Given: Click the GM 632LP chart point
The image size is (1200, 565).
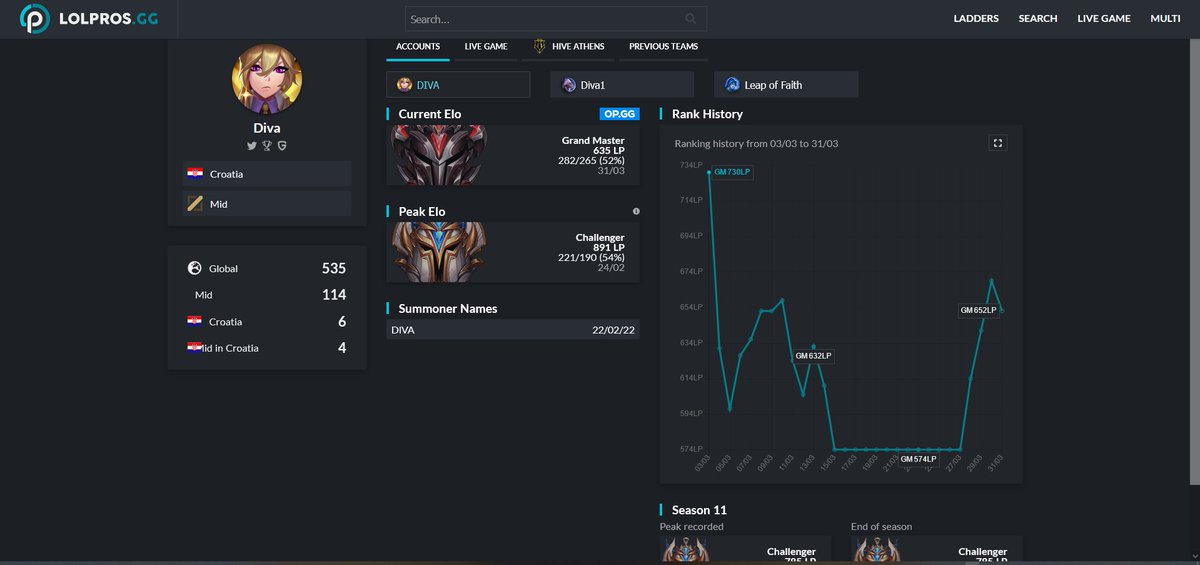Looking at the screenshot, I should (x=813, y=356).
